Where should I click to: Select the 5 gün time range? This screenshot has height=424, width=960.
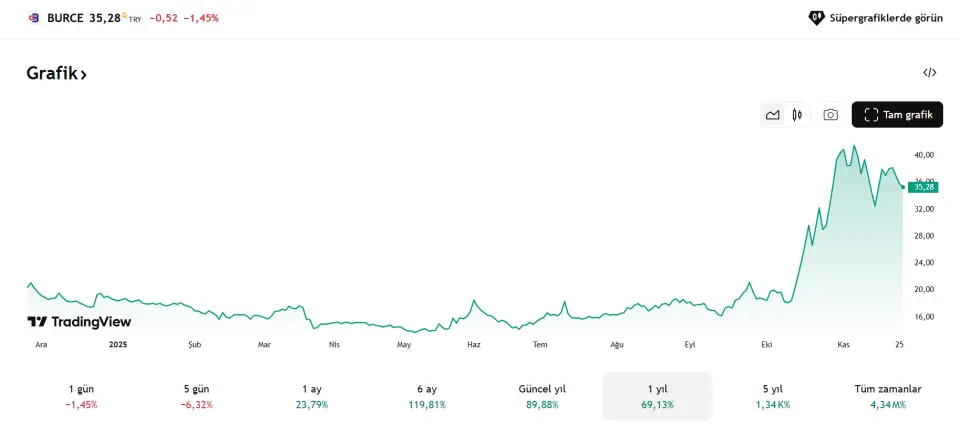196,396
